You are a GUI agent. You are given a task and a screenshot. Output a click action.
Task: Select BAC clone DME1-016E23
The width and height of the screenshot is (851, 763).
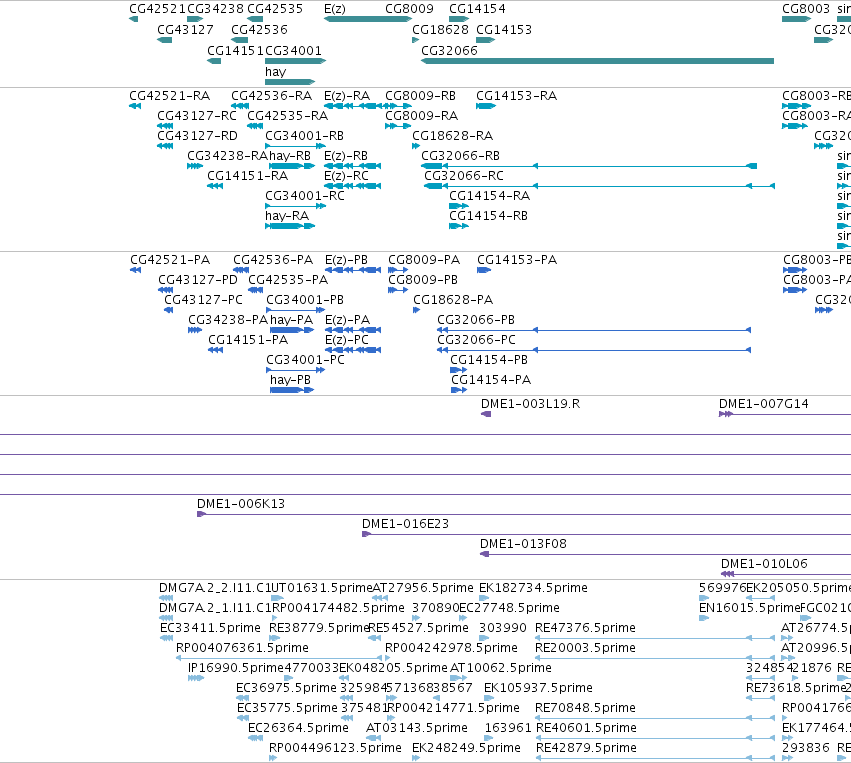coord(606,535)
